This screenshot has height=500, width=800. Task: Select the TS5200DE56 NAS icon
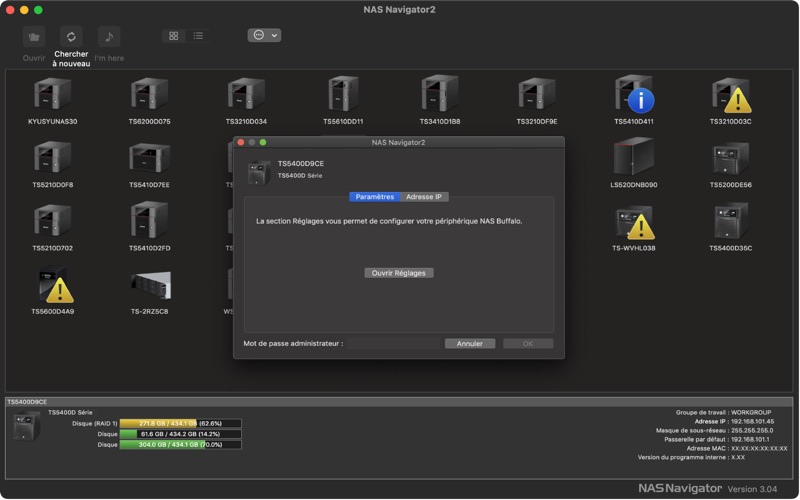coord(731,158)
